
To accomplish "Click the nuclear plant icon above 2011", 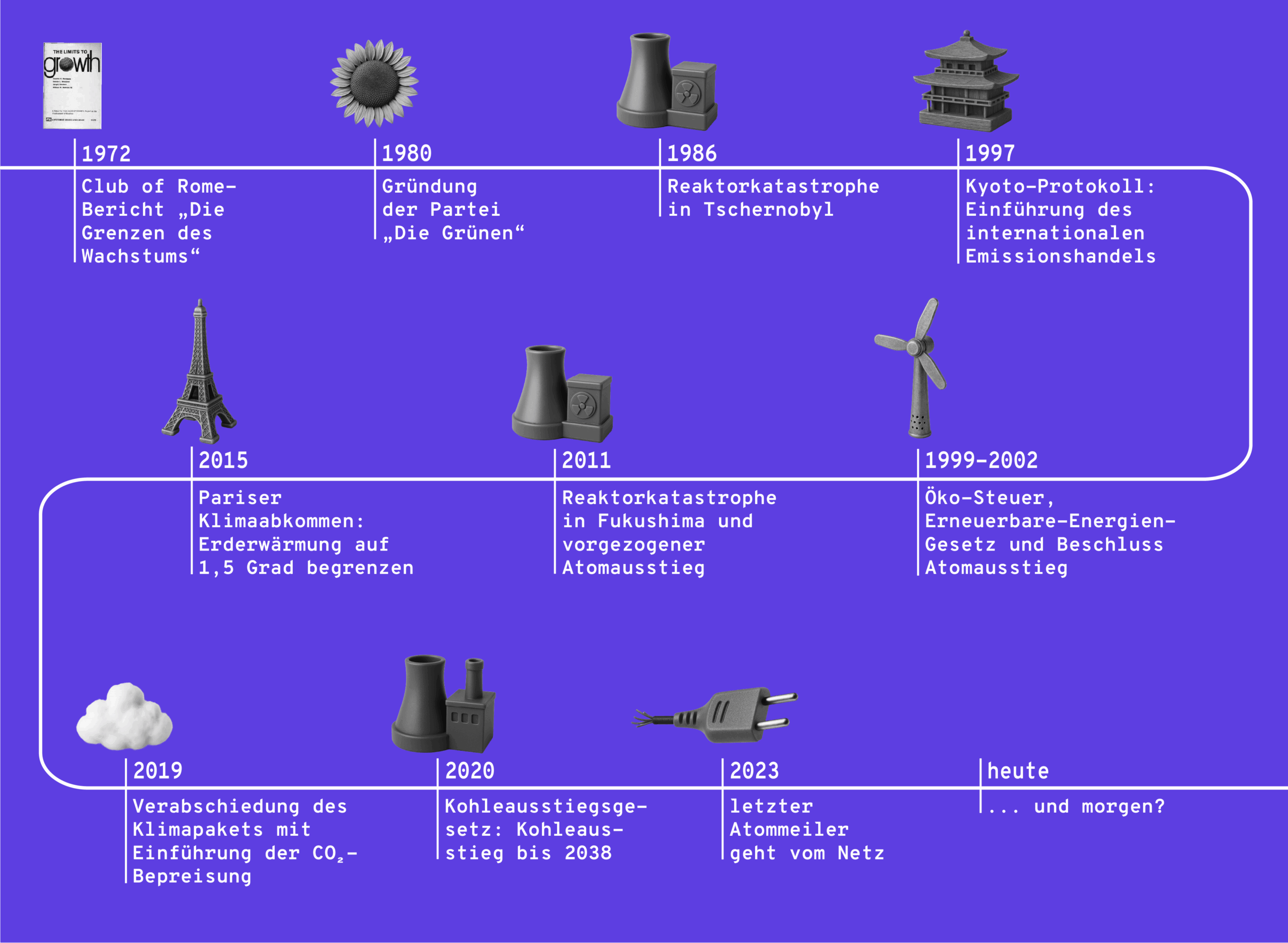I will [561, 394].
